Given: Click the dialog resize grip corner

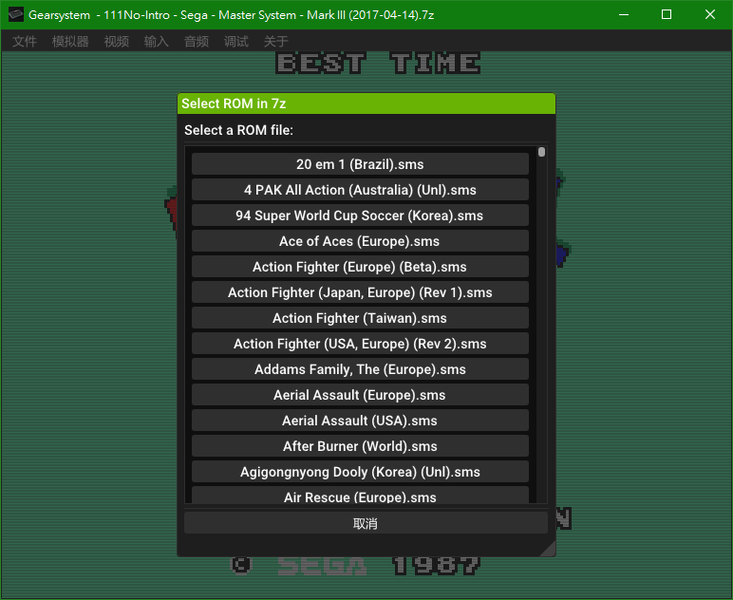Looking at the screenshot, I should [549, 550].
